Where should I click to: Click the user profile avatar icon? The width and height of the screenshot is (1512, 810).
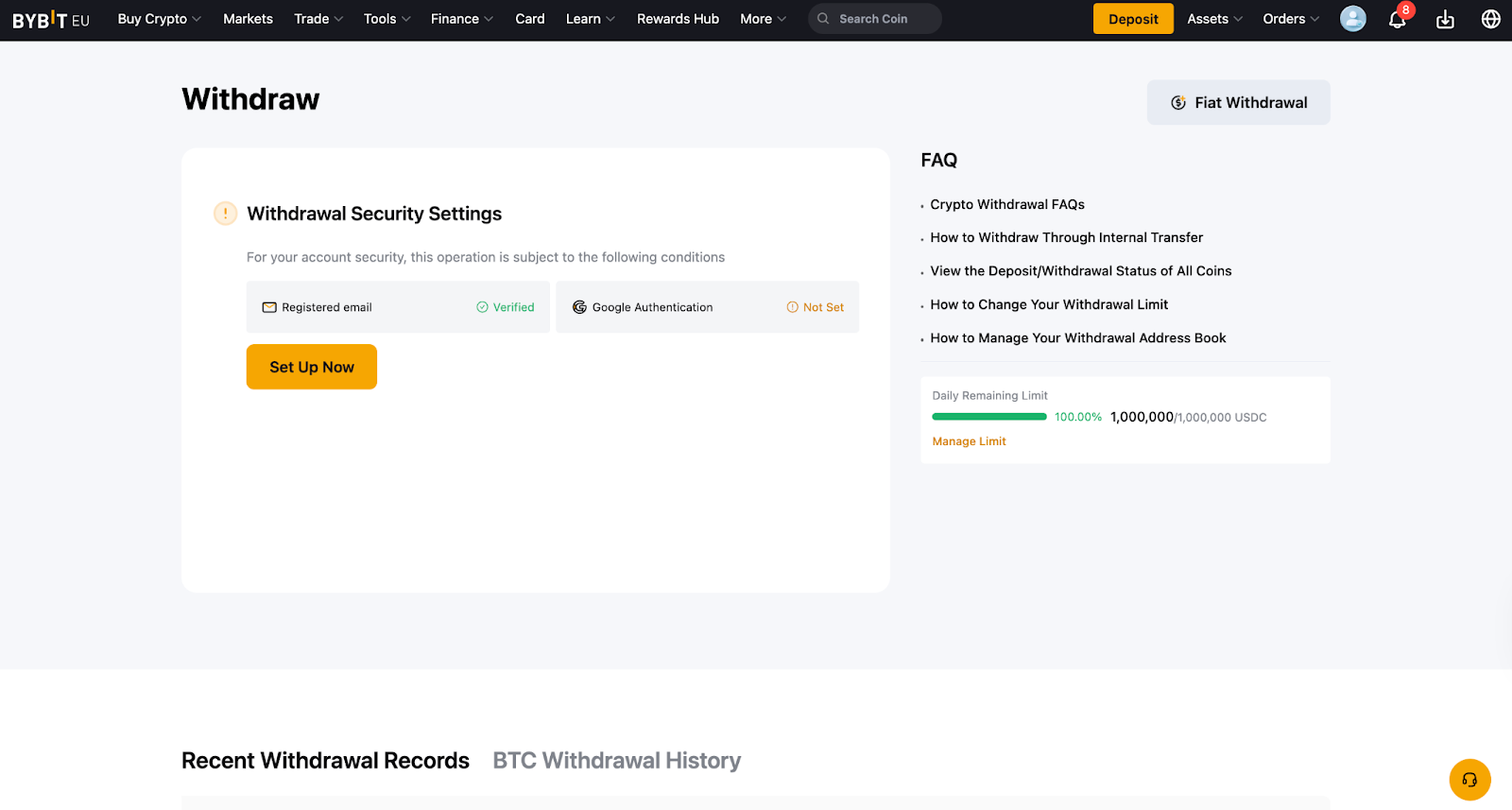[x=1353, y=19]
